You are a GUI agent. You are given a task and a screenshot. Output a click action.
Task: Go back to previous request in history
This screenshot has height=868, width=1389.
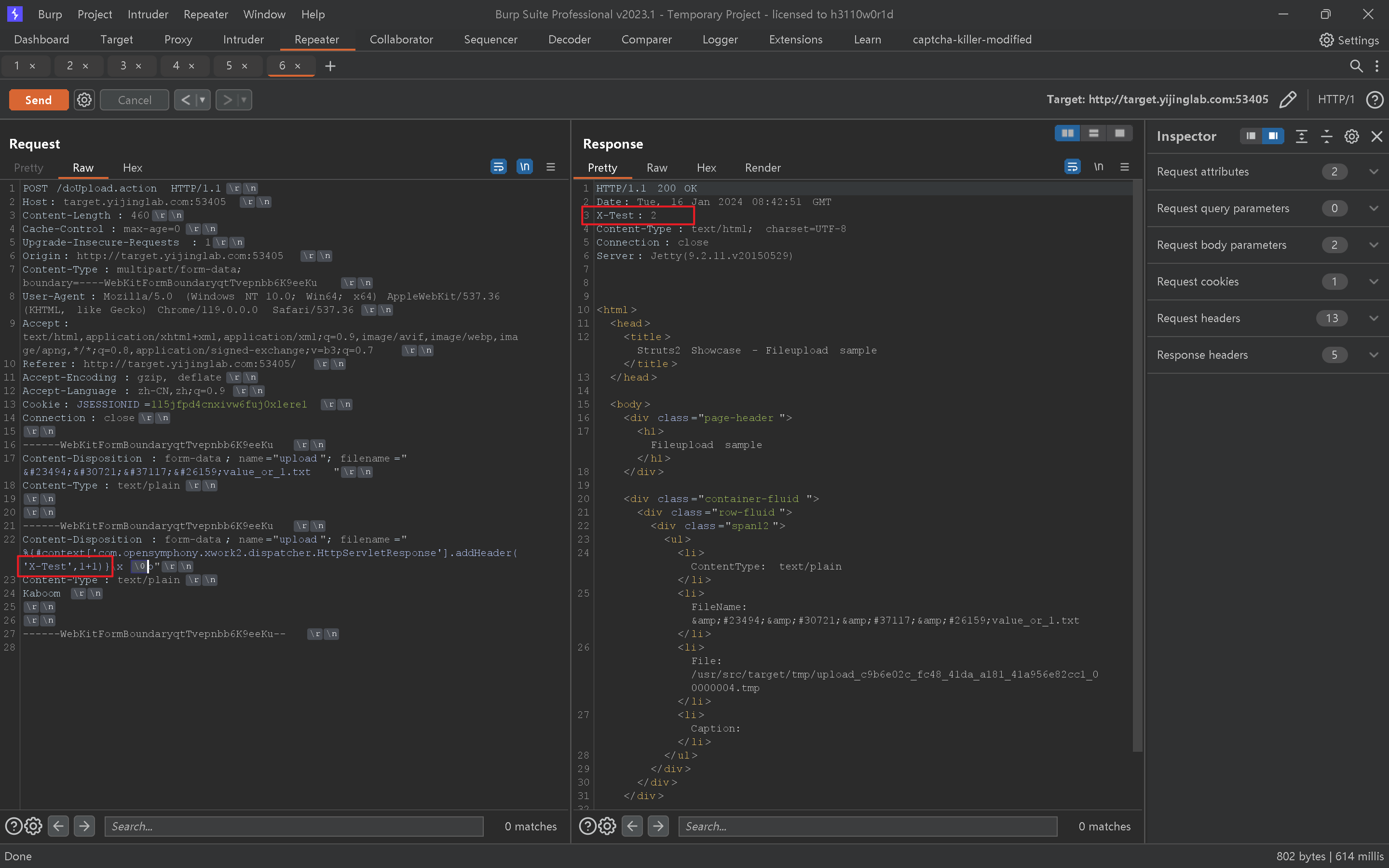pos(185,100)
